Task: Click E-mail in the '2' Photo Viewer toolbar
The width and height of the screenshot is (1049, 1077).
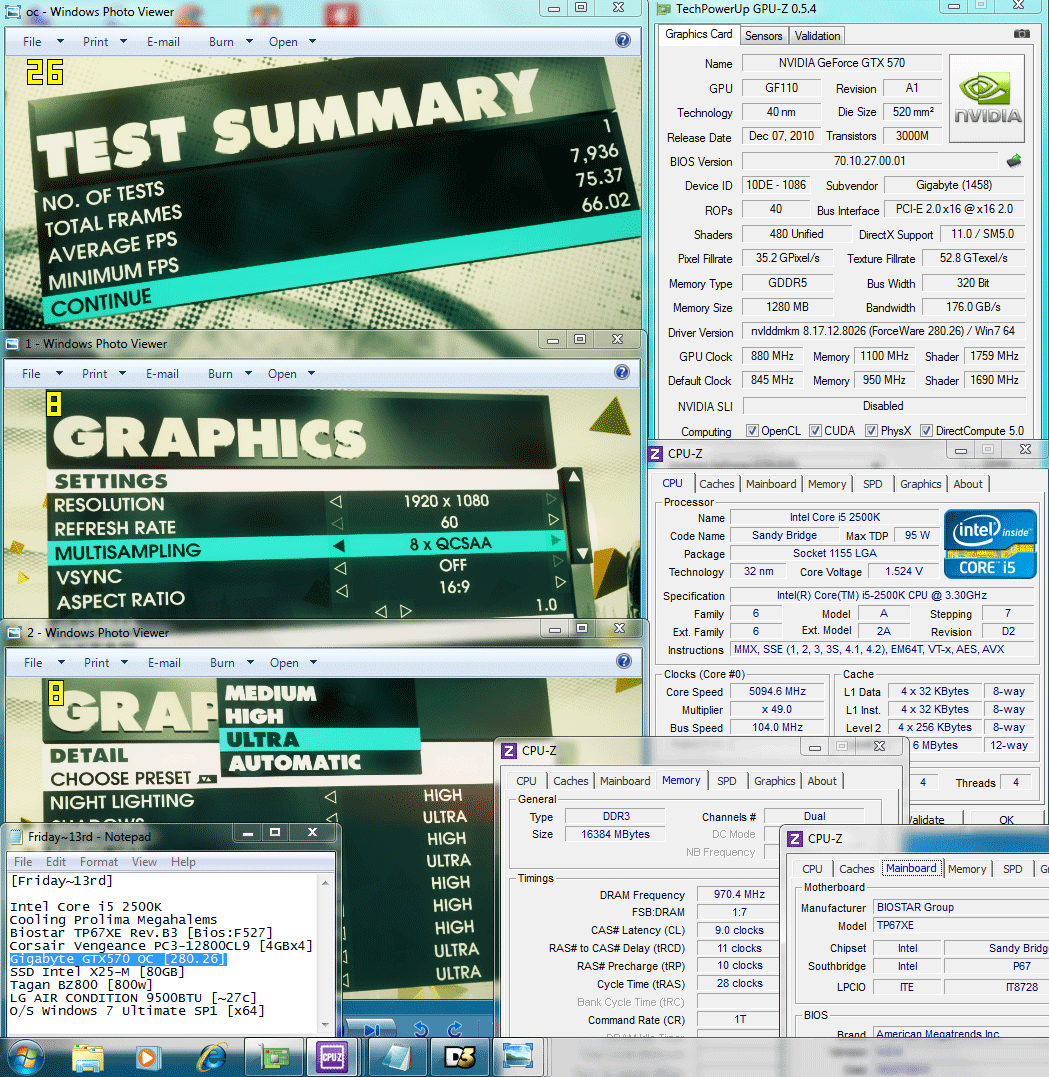Action: tap(164, 663)
